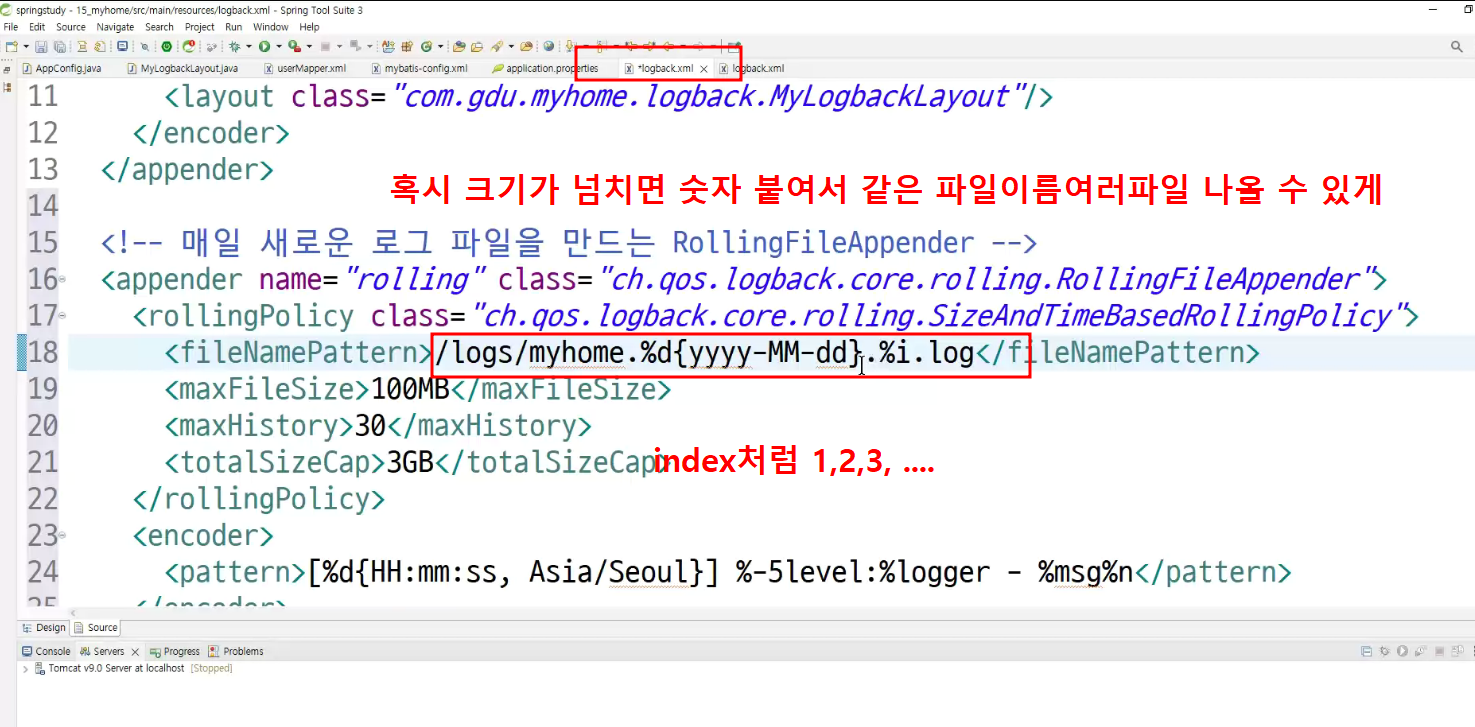
Task: Switch to the userMapper.xml editor tab
Action: 305,68
